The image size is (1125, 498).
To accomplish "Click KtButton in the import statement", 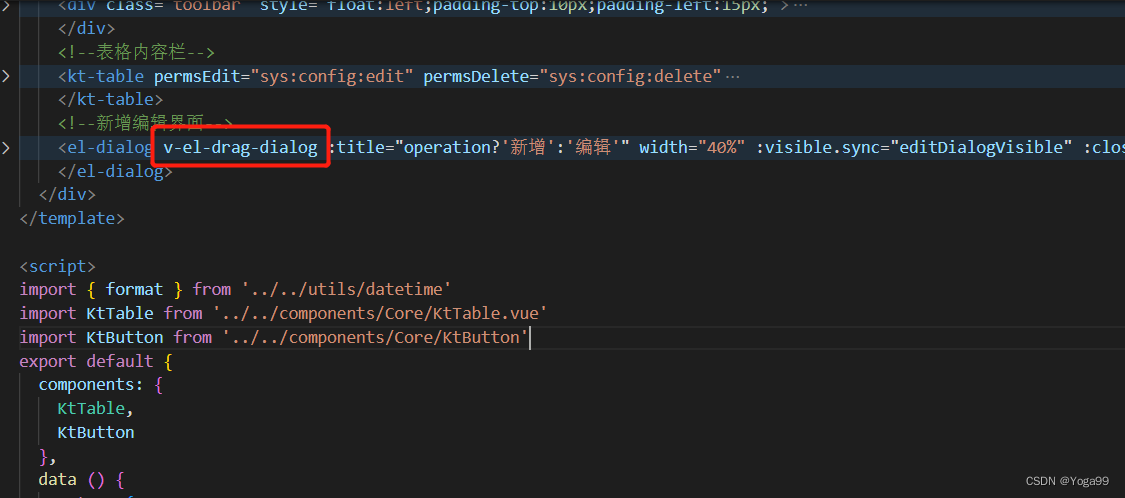I will pyautogui.click(x=125, y=337).
